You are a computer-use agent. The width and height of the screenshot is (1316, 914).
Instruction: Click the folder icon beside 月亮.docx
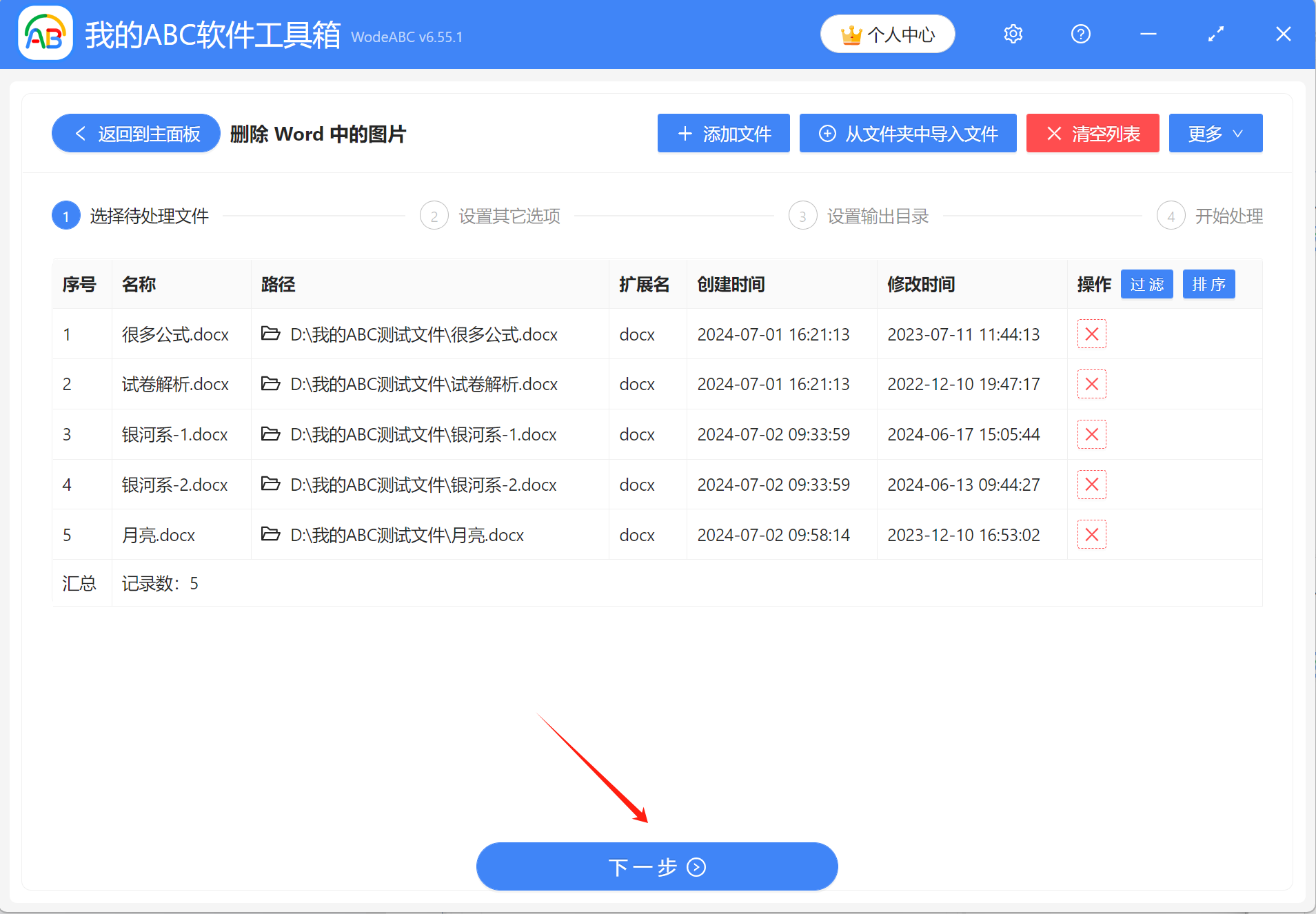(270, 534)
